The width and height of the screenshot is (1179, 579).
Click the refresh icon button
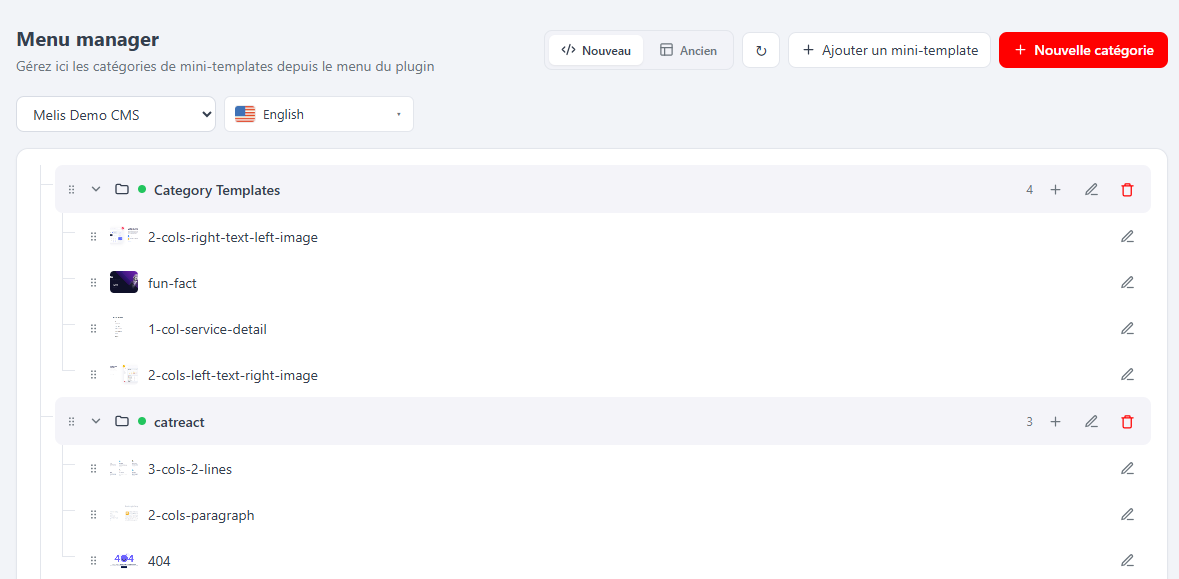(761, 50)
